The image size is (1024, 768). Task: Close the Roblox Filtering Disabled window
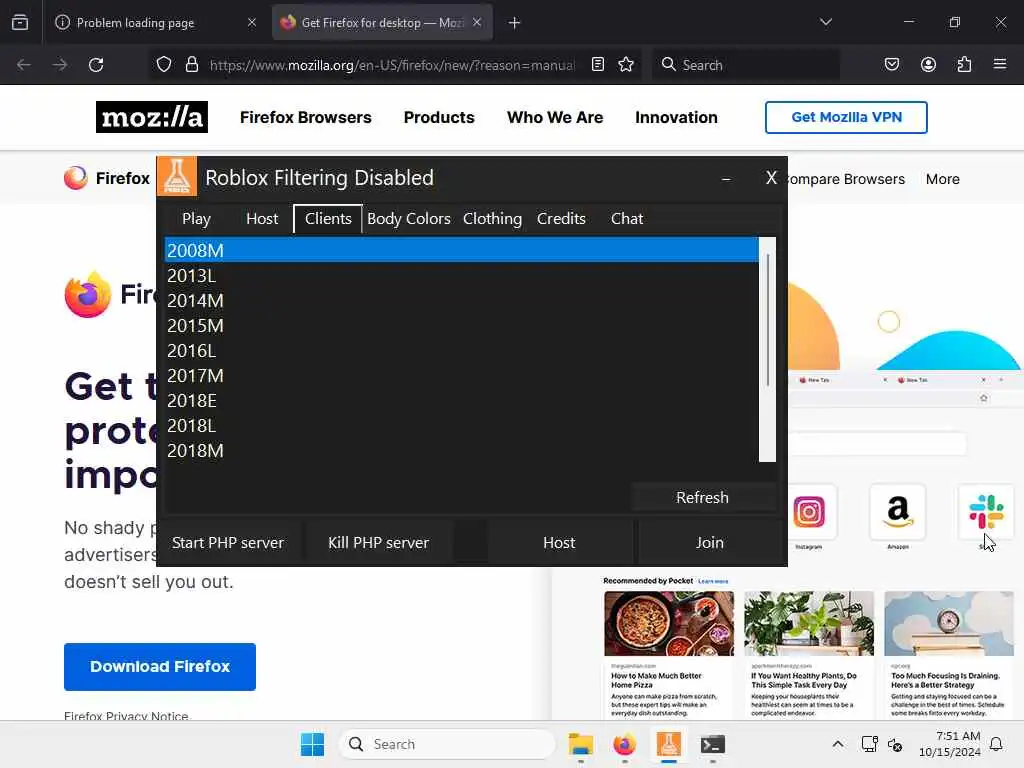click(771, 178)
